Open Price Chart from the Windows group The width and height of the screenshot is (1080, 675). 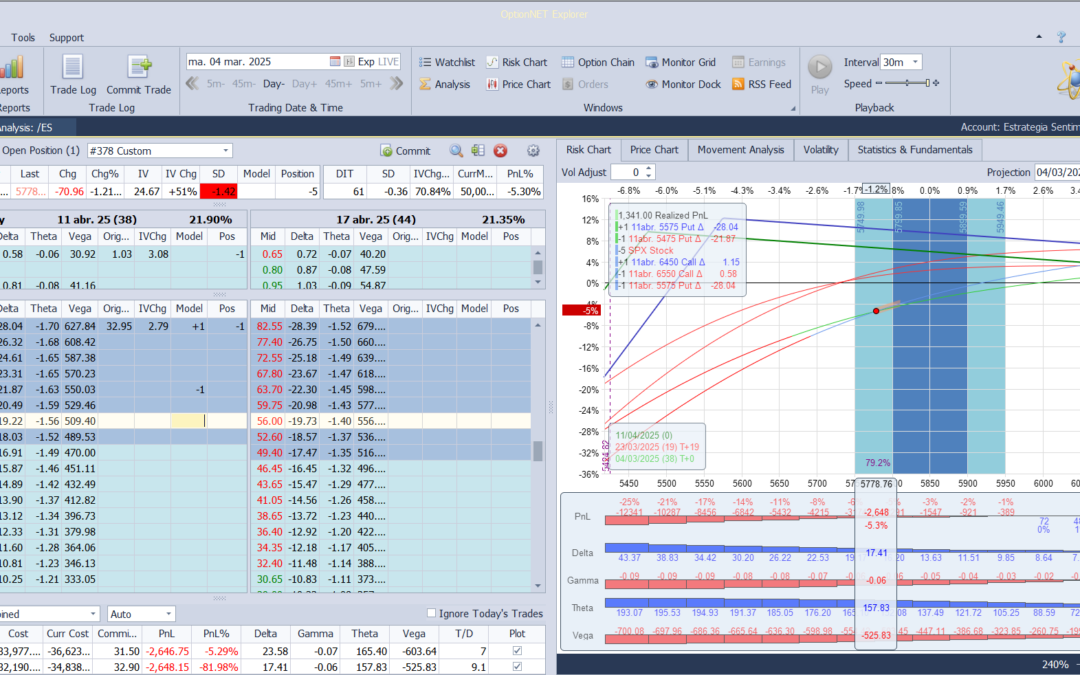pos(519,84)
